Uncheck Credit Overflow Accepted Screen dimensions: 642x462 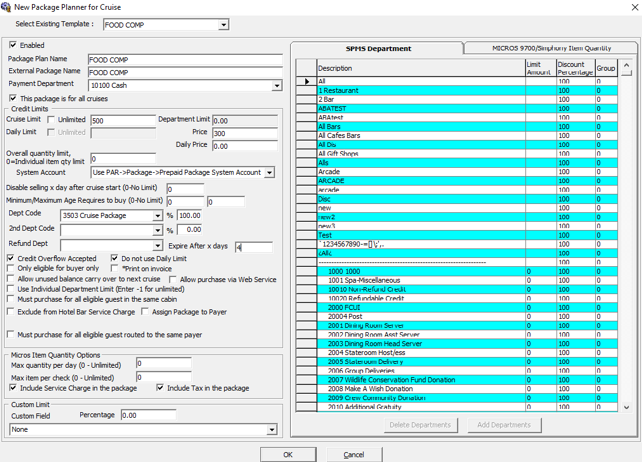[x=11, y=258]
